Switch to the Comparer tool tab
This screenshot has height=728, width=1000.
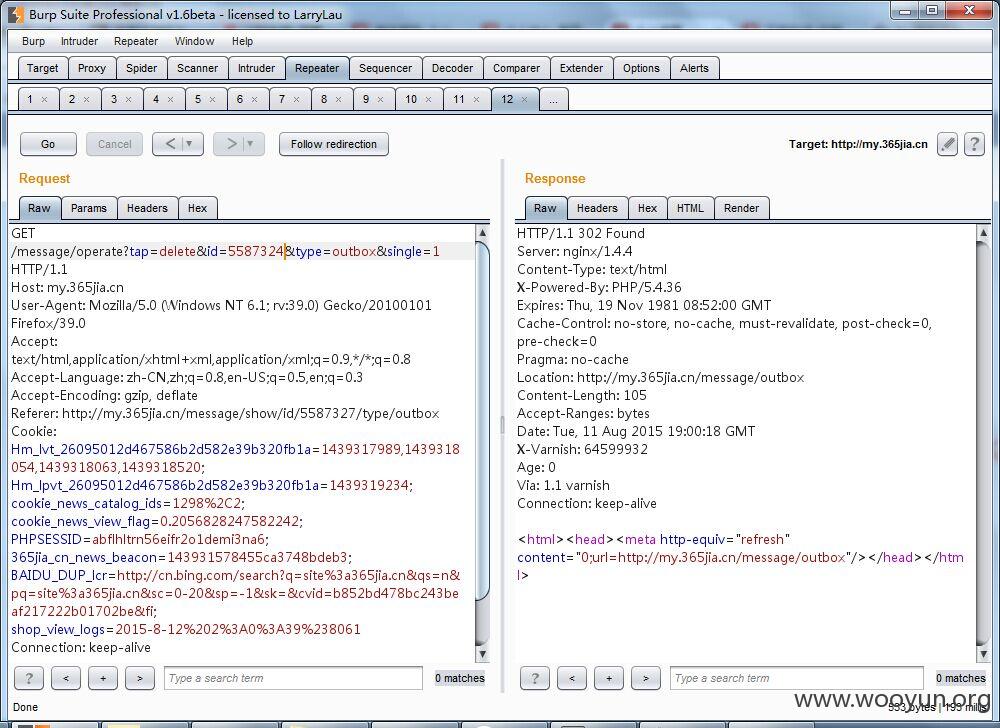(516, 68)
